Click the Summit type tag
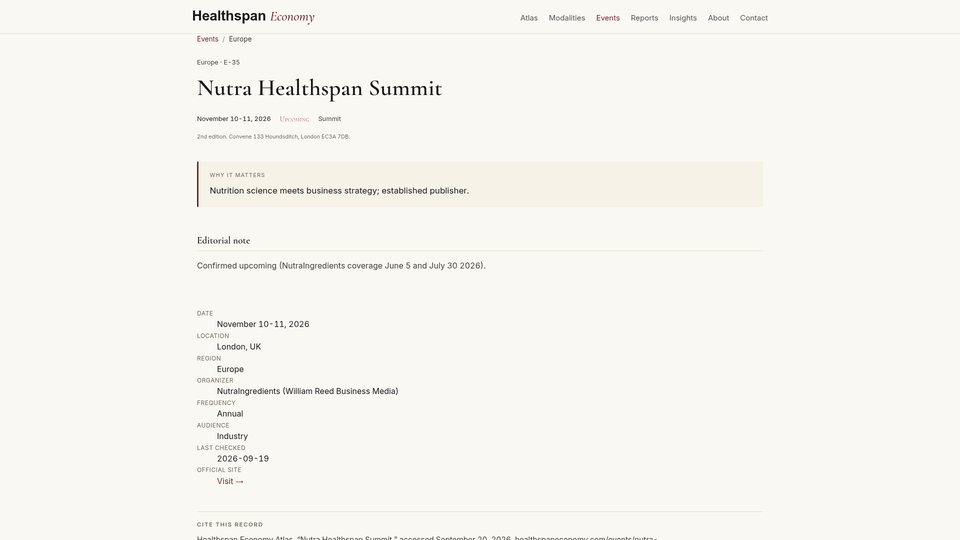960x540 pixels. pos(329,119)
